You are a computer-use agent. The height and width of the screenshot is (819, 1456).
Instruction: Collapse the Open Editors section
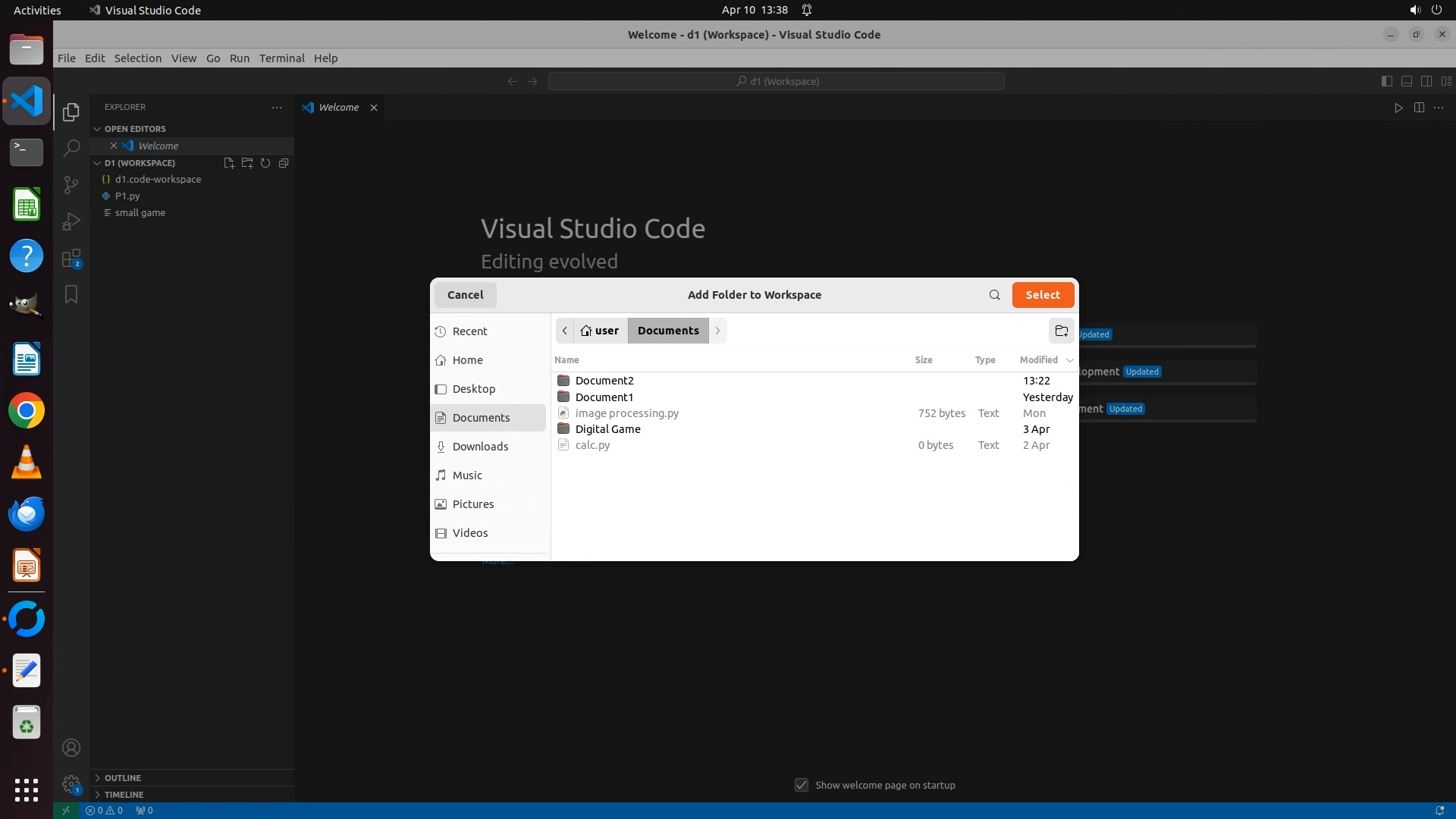pos(134,129)
